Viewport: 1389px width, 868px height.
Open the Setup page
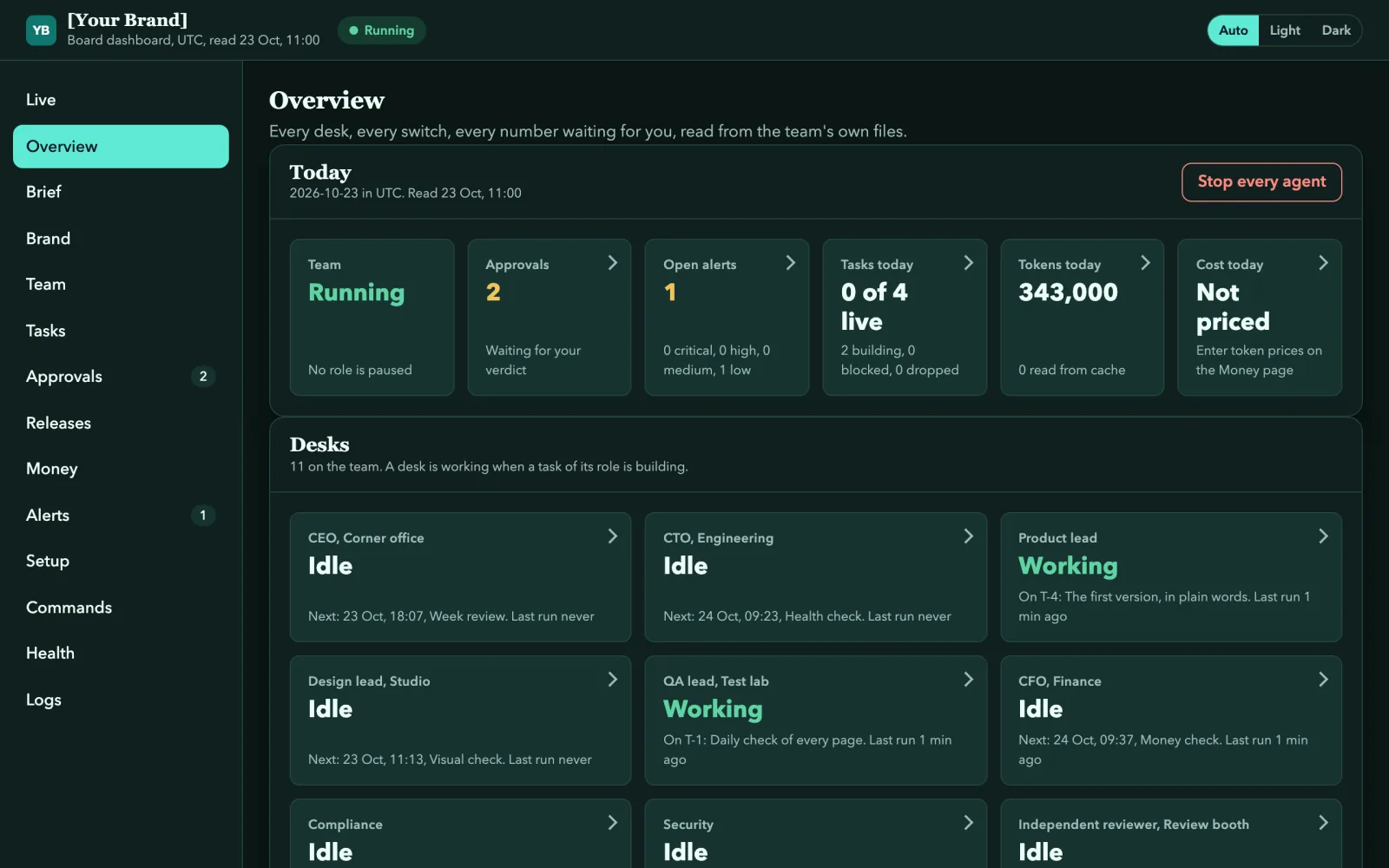(x=121, y=561)
